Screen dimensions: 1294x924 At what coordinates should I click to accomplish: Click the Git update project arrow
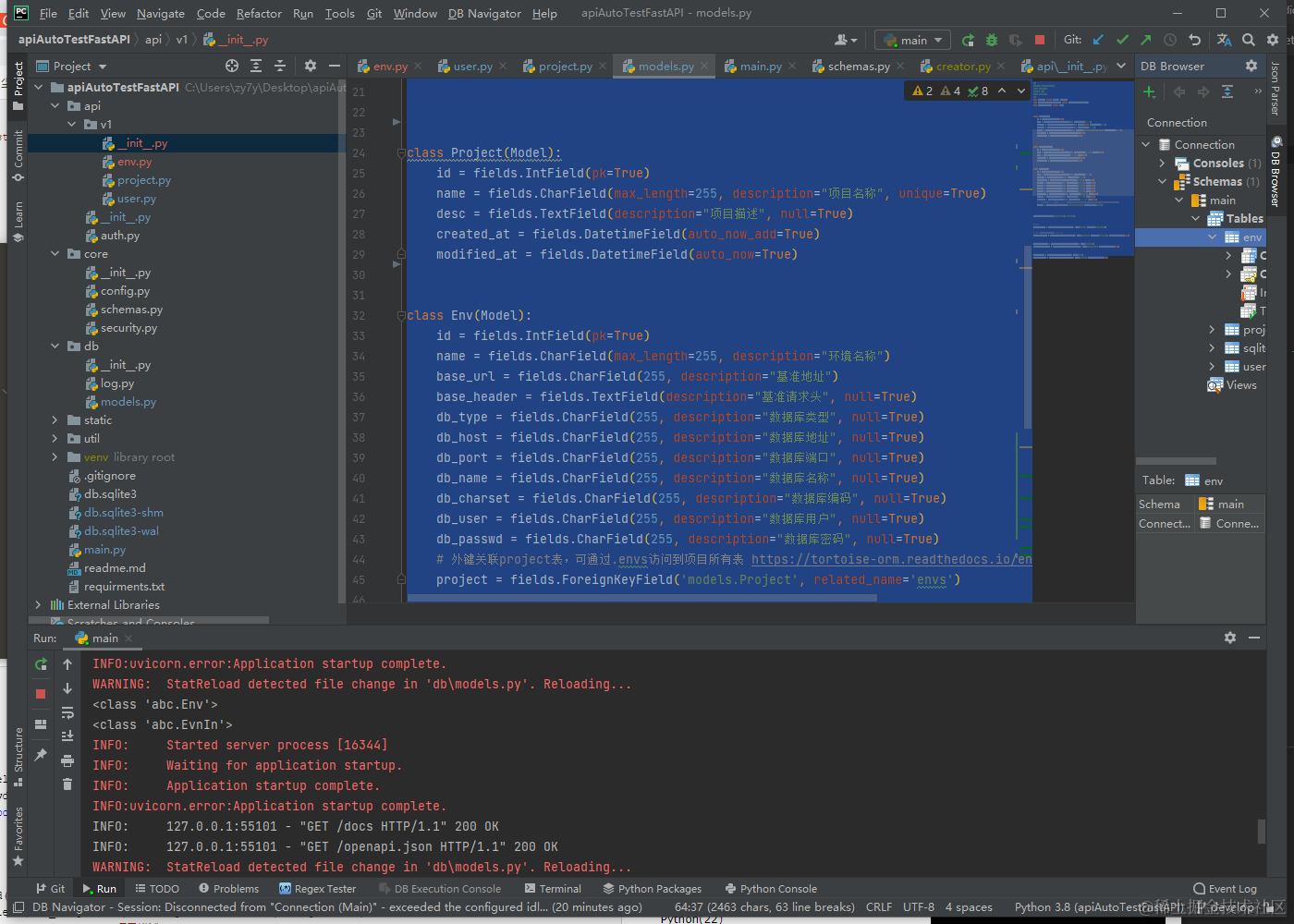1098,40
